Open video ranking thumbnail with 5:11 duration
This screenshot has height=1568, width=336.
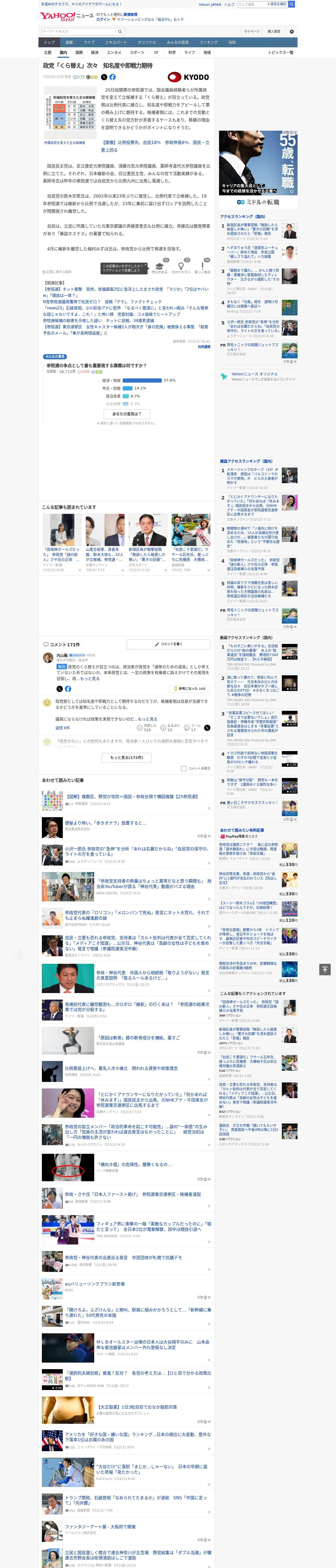(289, 652)
